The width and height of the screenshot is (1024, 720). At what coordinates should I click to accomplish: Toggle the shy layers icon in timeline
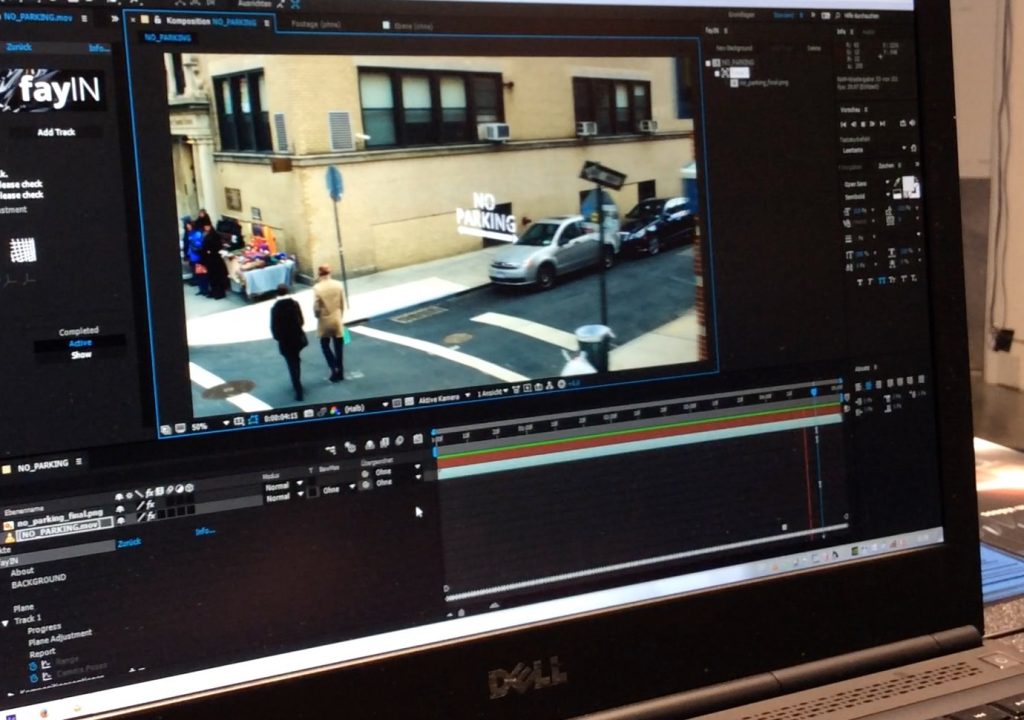(x=370, y=445)
